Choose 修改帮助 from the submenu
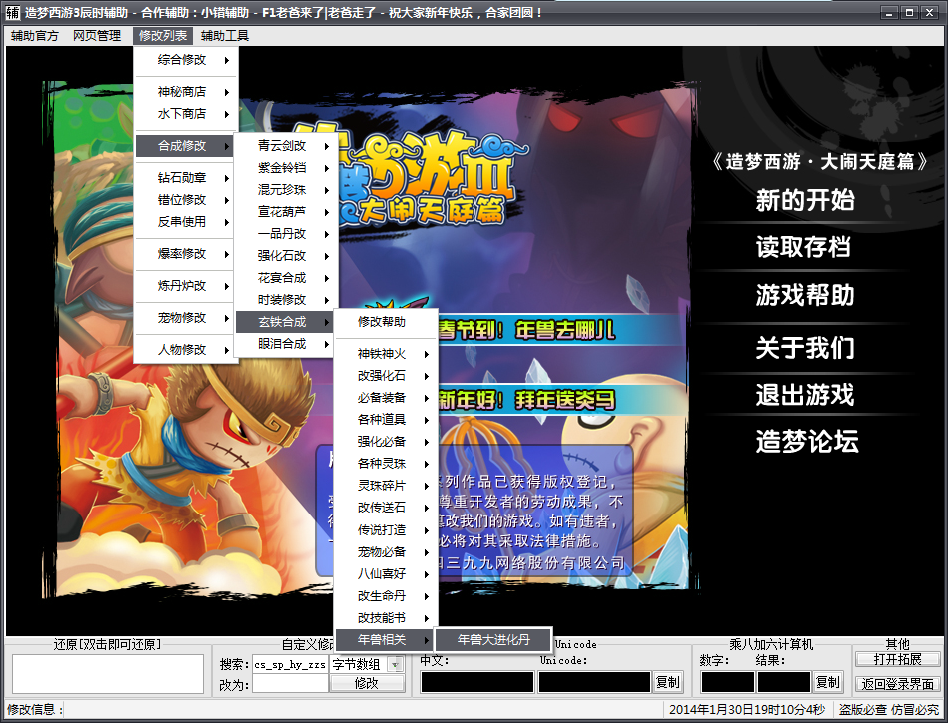The image size is (948, 723). (x=386, y=322)
